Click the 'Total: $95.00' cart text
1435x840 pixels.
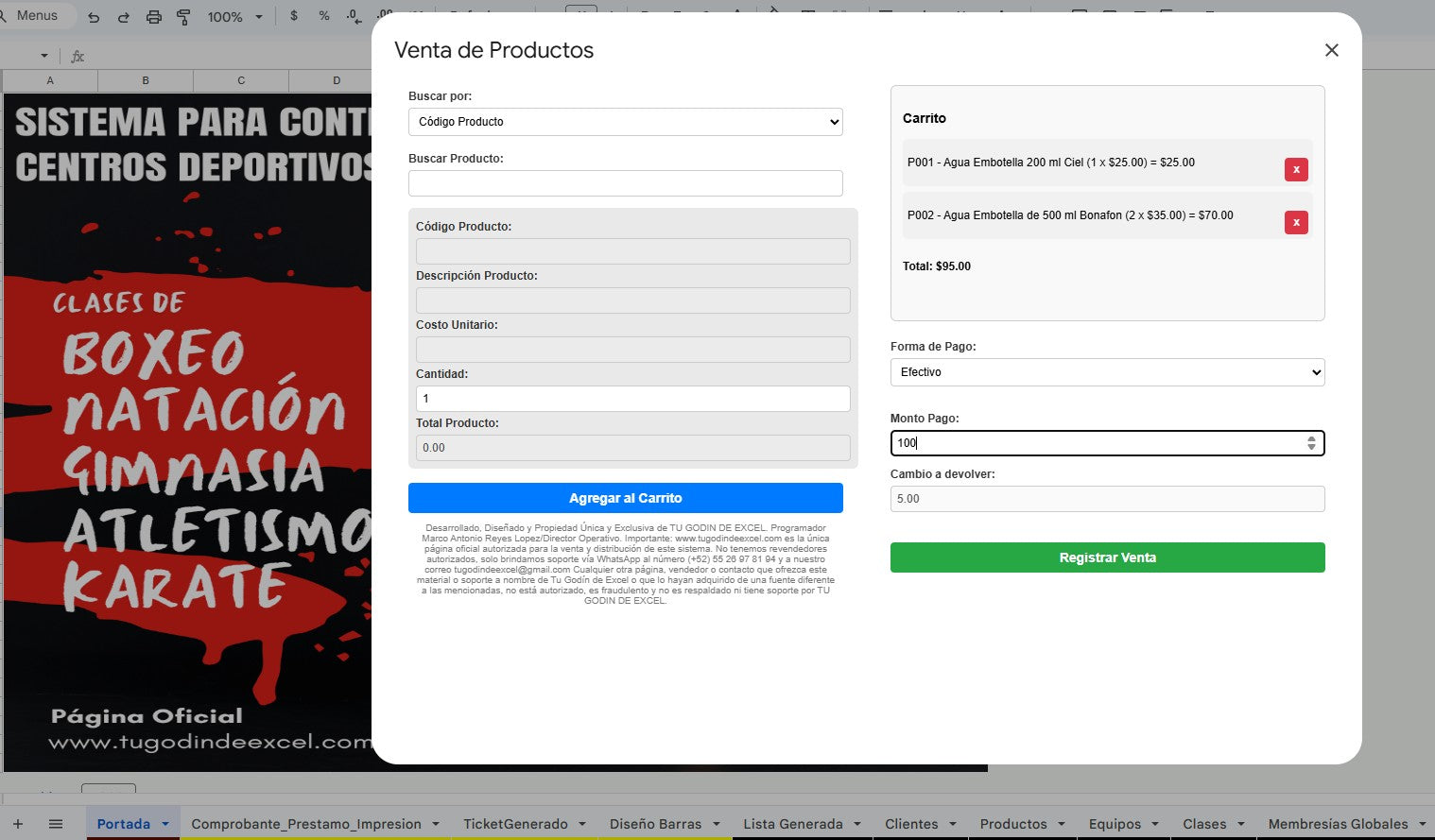tap(937, 266)
